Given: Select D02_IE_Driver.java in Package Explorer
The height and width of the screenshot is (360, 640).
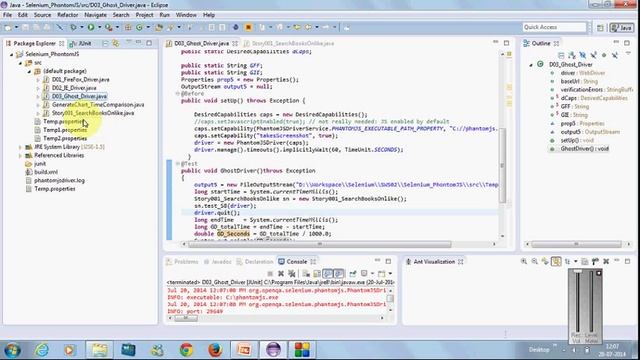Looking at the screenshot, I should (x=74, y=88).
